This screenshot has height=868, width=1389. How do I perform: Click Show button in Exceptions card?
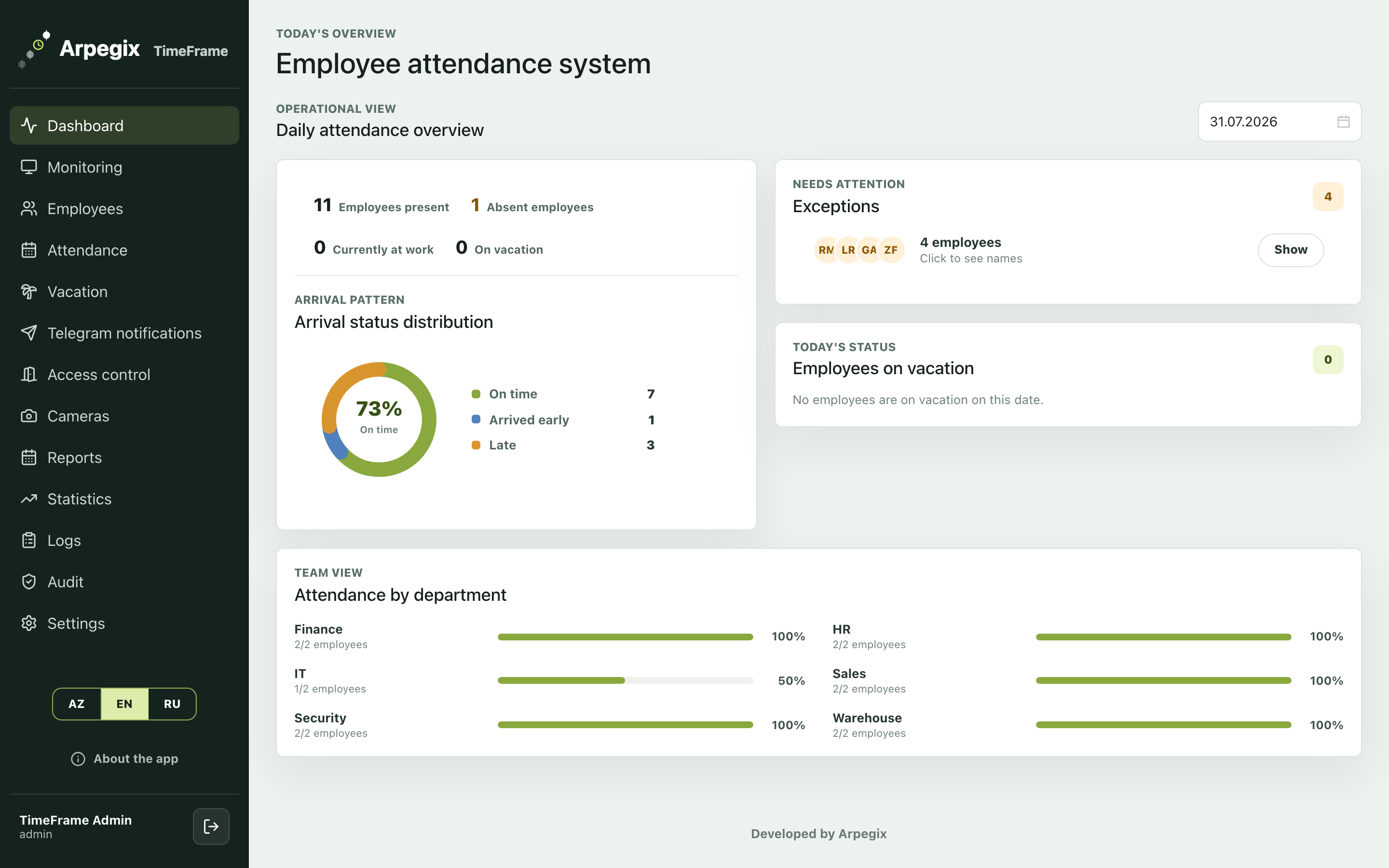click(1291, 250)
